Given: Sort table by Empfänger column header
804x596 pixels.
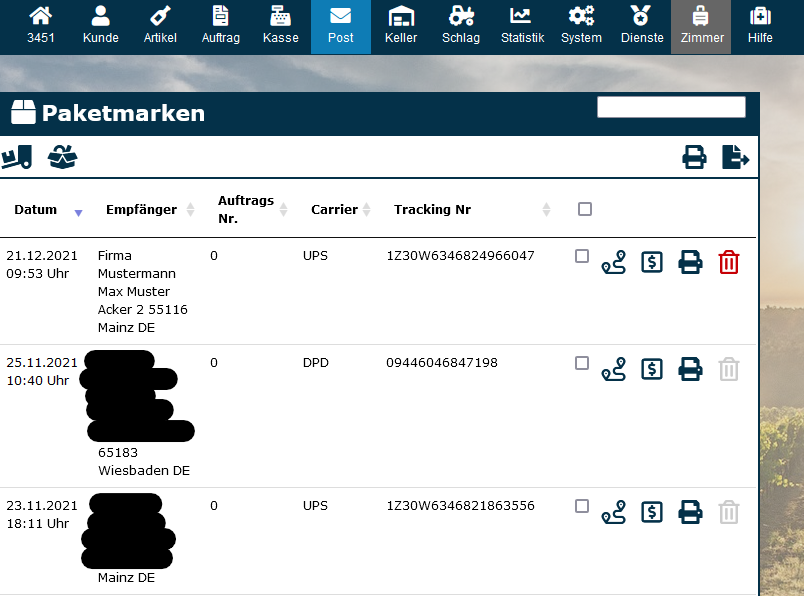Looking at the screenshot, I should (x=141, y=210).
